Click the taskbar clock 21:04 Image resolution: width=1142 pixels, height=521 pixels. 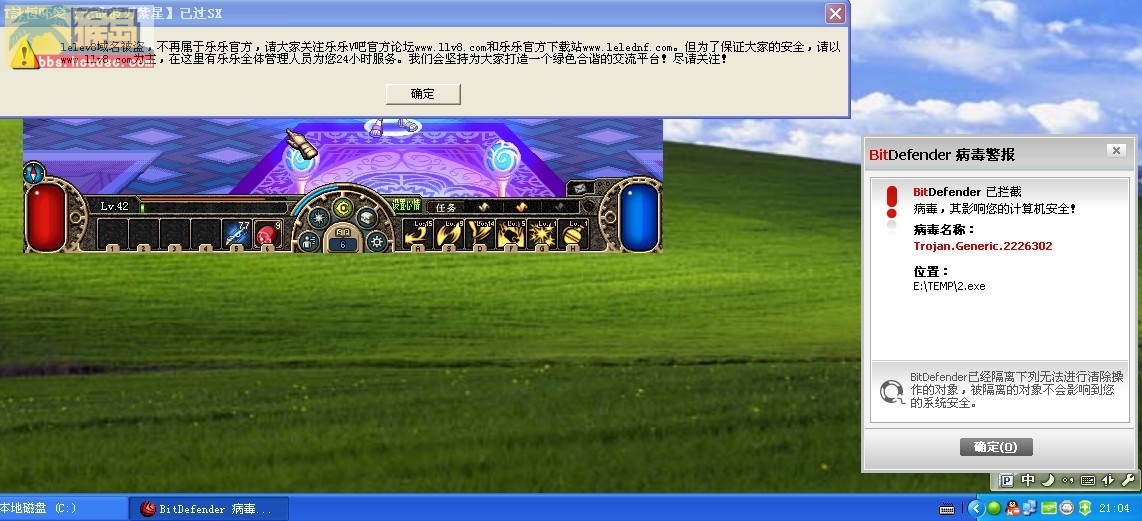click(1115, 508)
